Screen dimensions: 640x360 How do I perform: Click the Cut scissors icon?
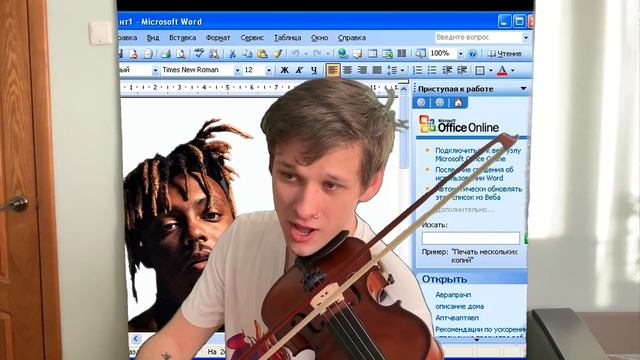(x=232, y=53)
